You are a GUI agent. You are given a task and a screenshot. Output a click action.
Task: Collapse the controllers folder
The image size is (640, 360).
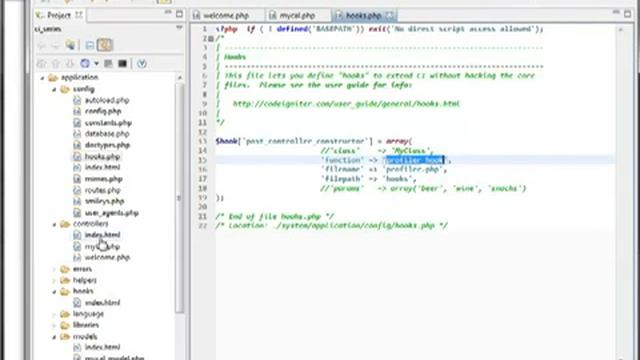pyautogui.click(x=54, y=224)
